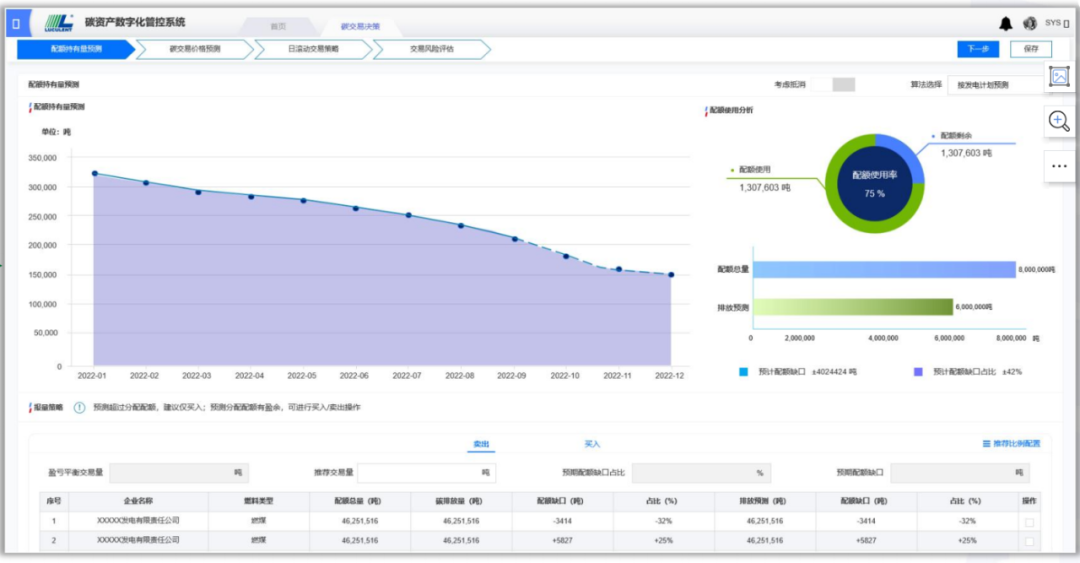The height and width of the screenshot is (563, 1080).
Task: Open the three-dots more options icon
Action: click(x=1059, y=166)
